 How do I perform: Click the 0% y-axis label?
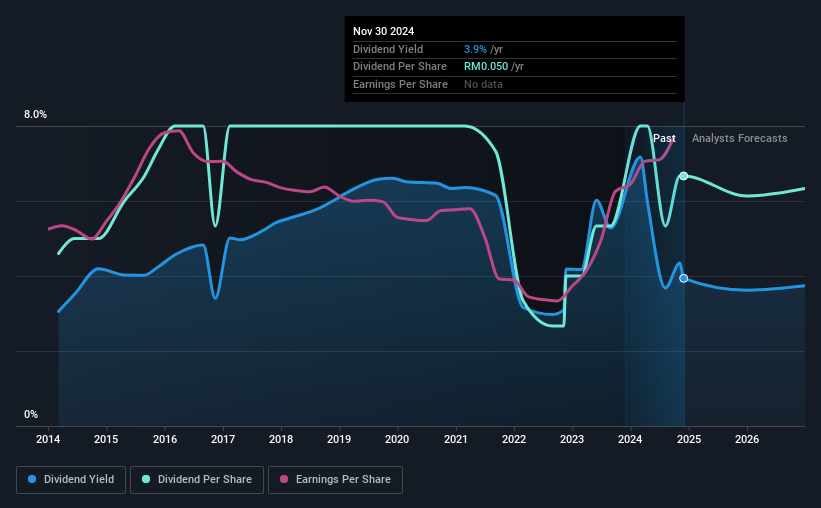(x=31, y=414)
